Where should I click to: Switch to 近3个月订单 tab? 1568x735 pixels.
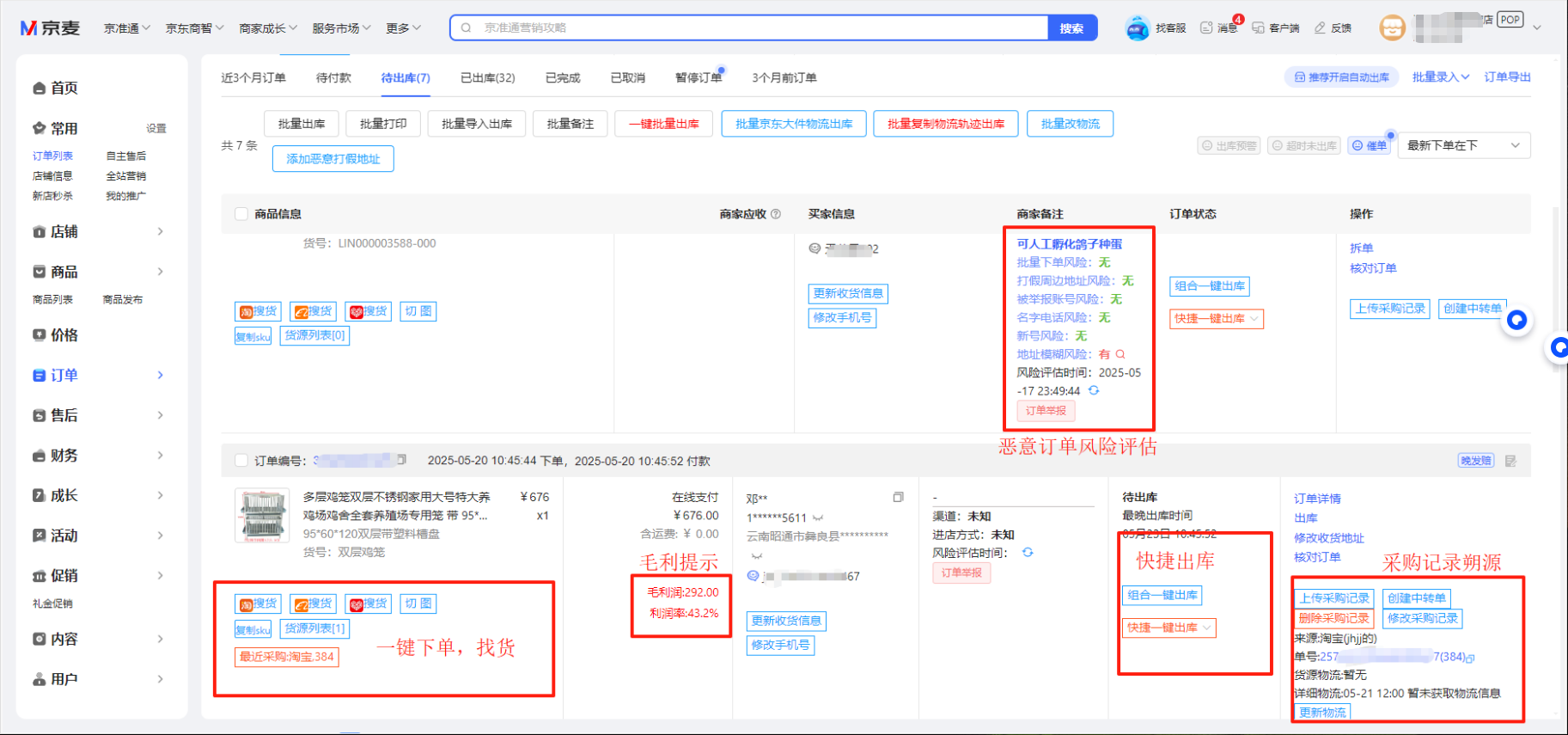pos(253,77)
